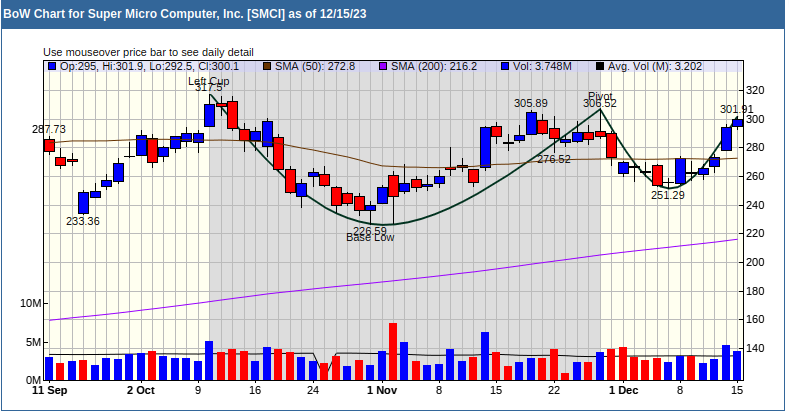Image resolution: width=789 pixels, height=419 pixels.
Task: Click the 320 price axis label
Action: [x=755, y=91]
